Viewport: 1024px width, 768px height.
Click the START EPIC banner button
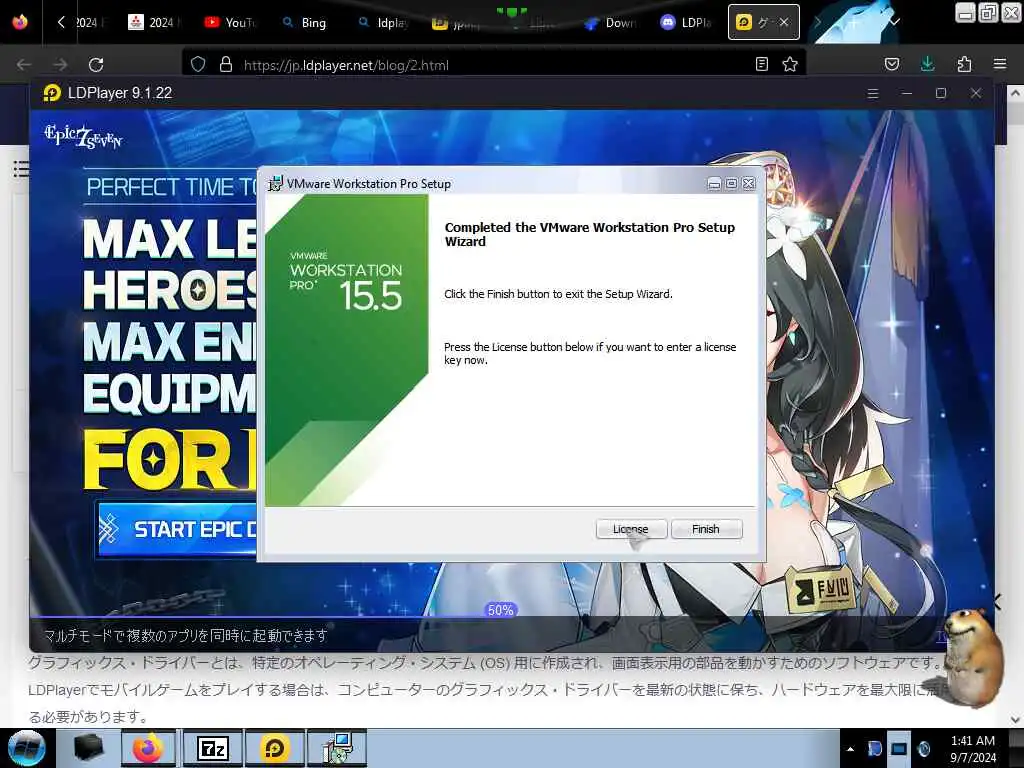176,529
